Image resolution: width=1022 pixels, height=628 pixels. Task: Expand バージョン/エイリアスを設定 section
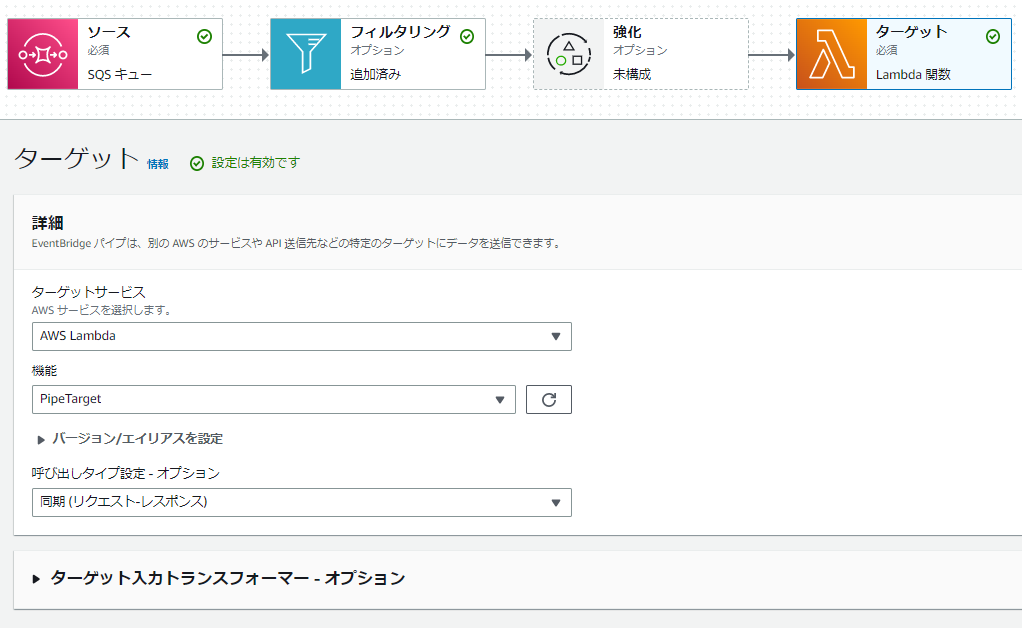click(130, 439)
